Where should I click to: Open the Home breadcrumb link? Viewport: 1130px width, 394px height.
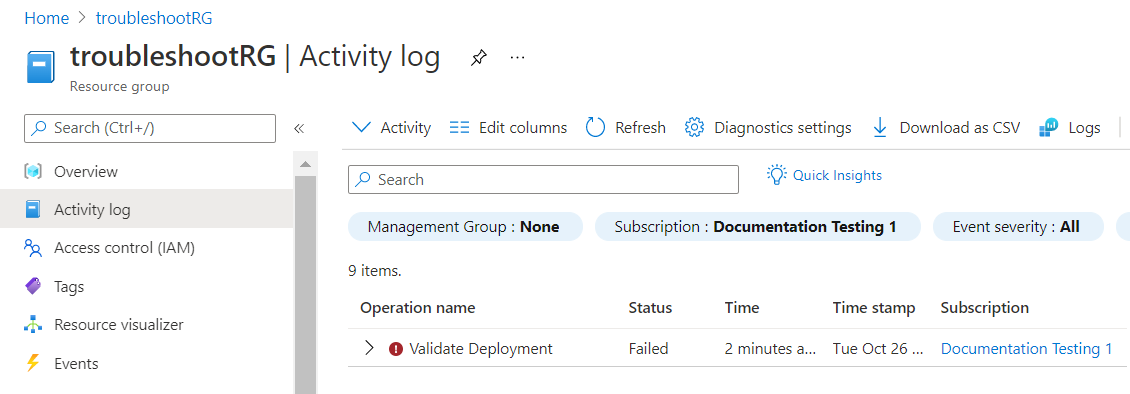click(47, 18)
